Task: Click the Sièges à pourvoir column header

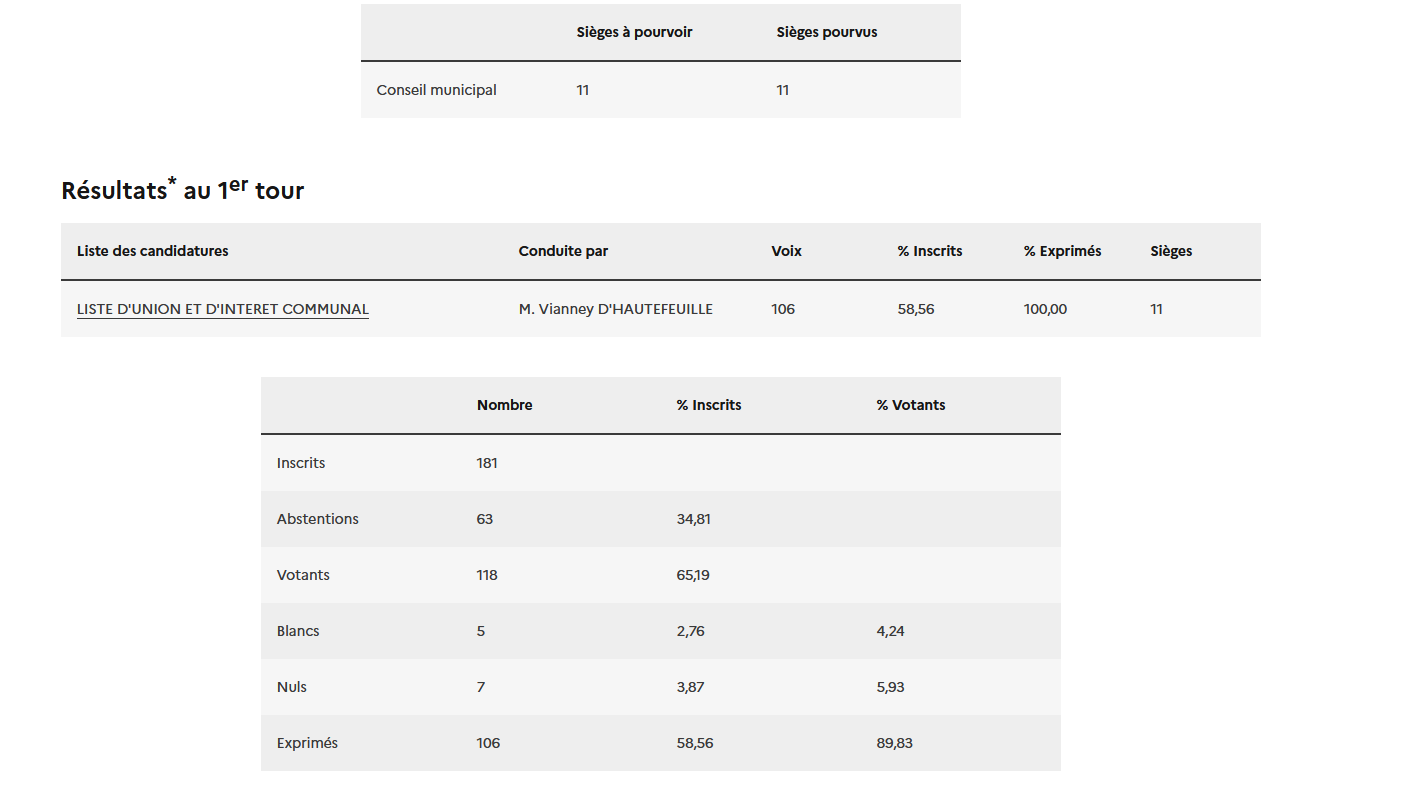Action: click(x=634, y=32)
